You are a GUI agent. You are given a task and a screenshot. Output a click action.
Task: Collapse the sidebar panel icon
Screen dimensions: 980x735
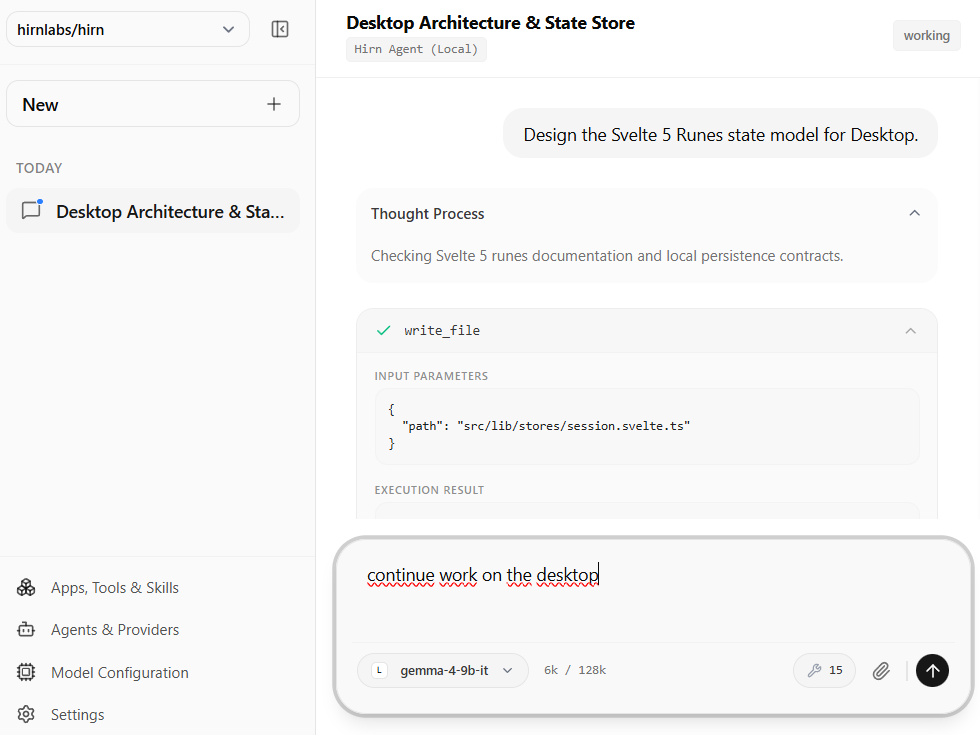click(x=279, y=29)
